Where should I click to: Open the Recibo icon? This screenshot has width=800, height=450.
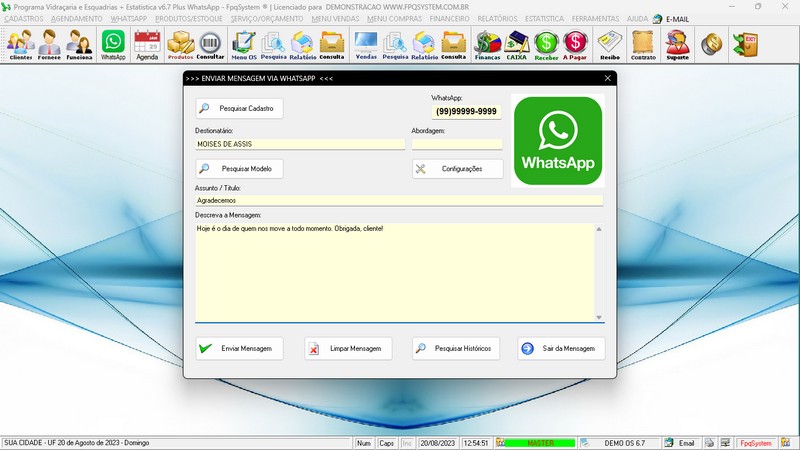pos(610,45)
